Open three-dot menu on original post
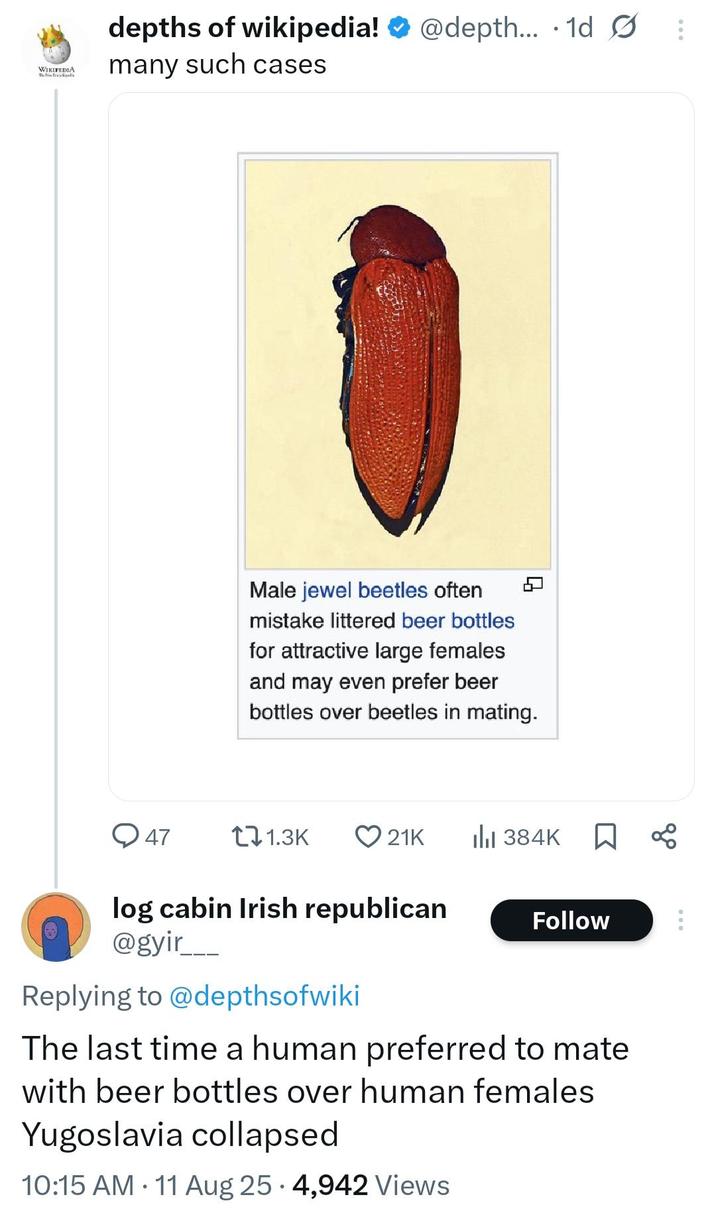 tap(681, 30)
